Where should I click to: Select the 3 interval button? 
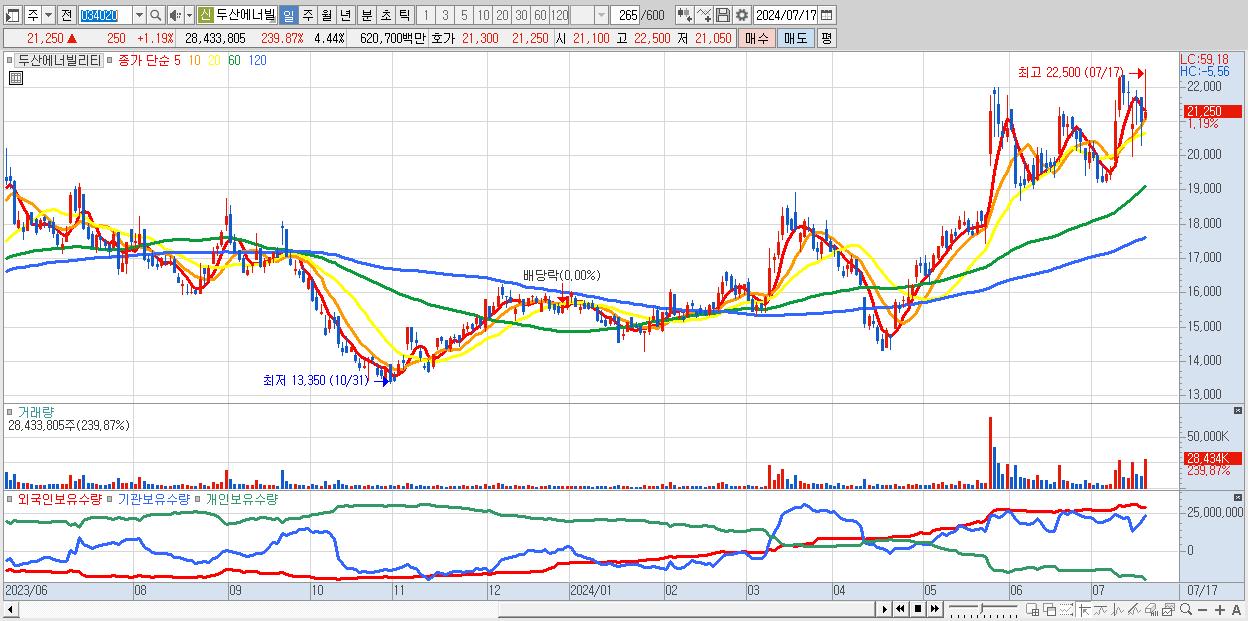pos(445,15)
